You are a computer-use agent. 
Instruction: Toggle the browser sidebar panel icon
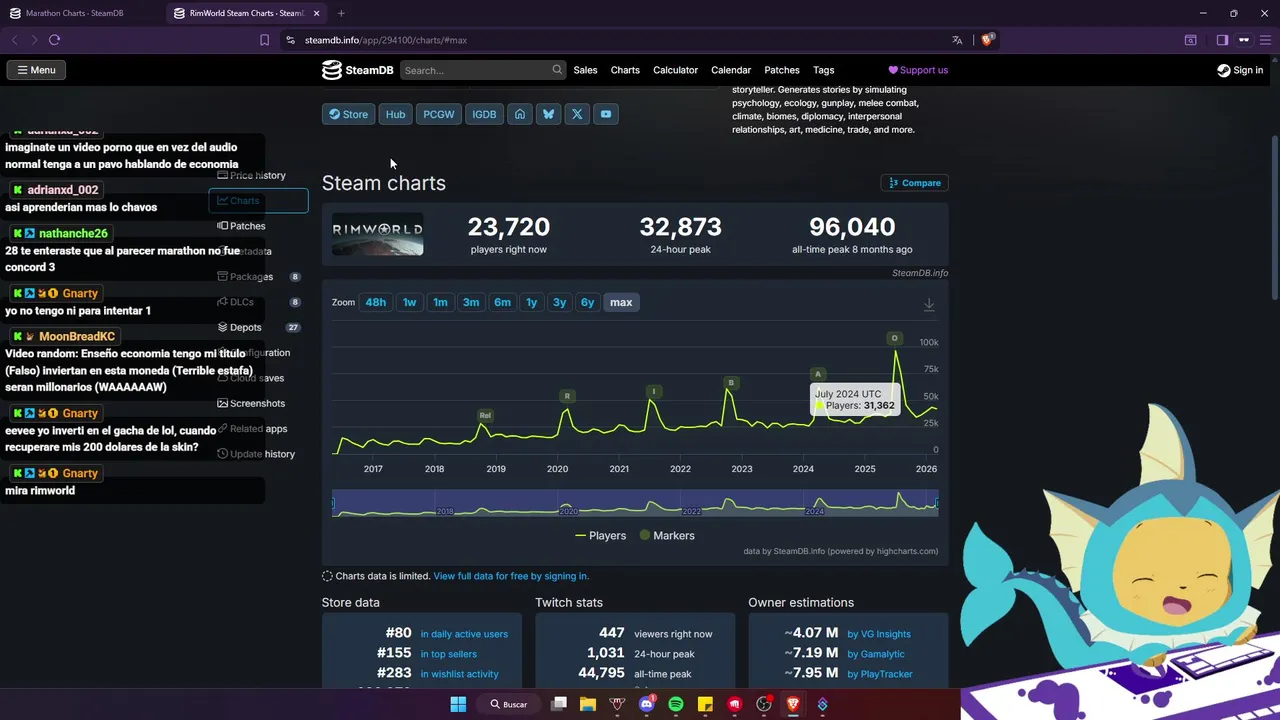pos(1222,40)
